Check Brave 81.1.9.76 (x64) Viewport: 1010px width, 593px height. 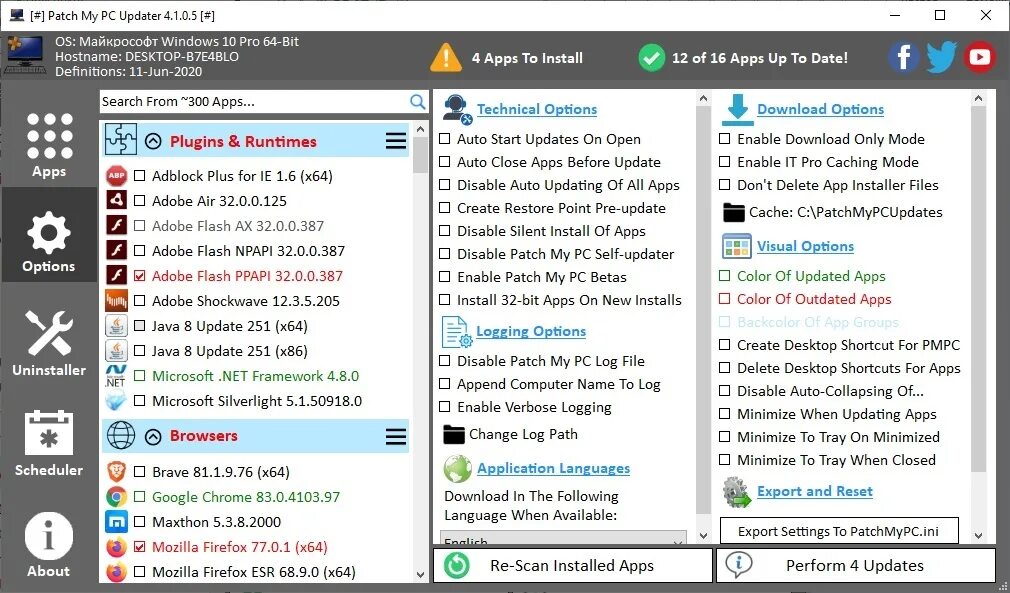tap(139, 472)
